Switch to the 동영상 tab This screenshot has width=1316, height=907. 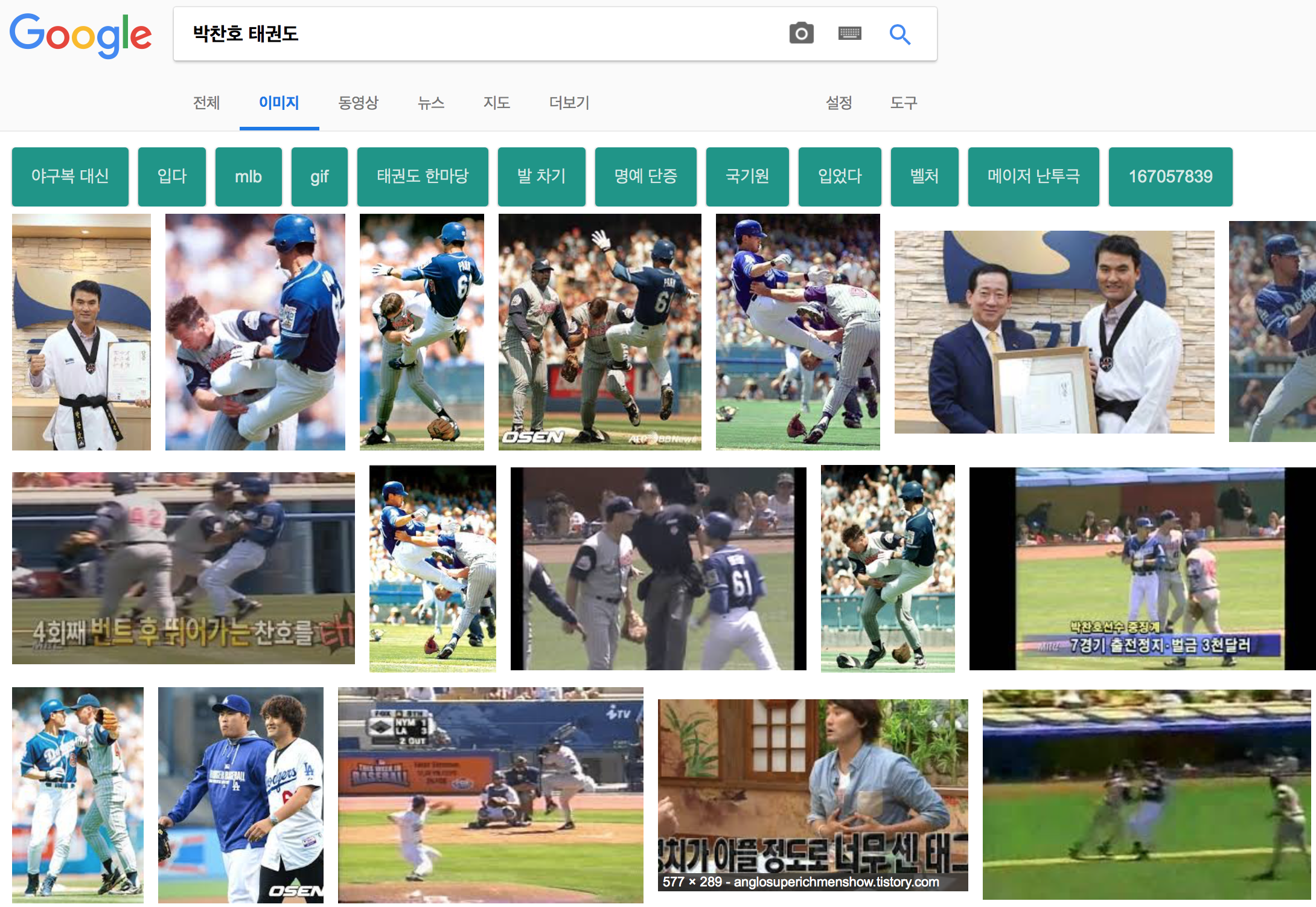358,103
